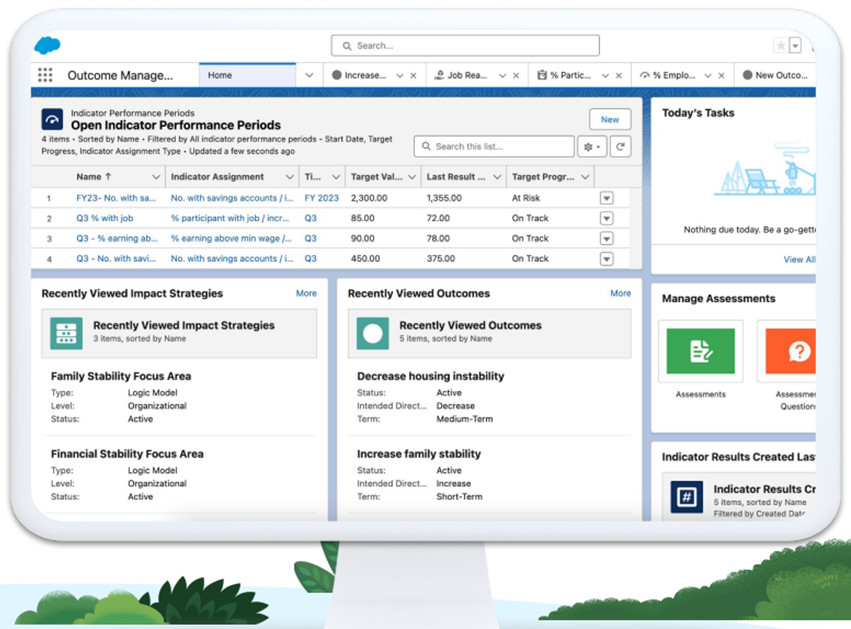Click the Recently Viewed Impact Strategies icon
Screen dimensions: 851x629
pyautogui.click(x=67, y=333)
